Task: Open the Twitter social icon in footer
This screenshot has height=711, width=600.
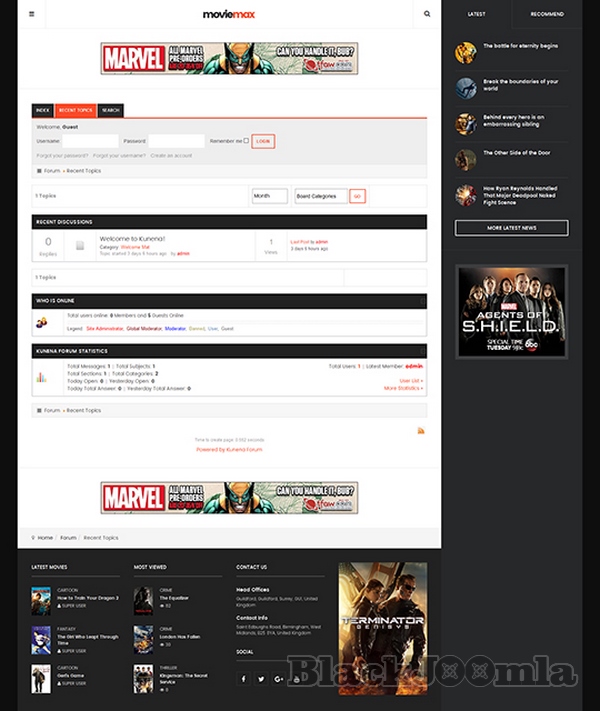Action: 261,679
